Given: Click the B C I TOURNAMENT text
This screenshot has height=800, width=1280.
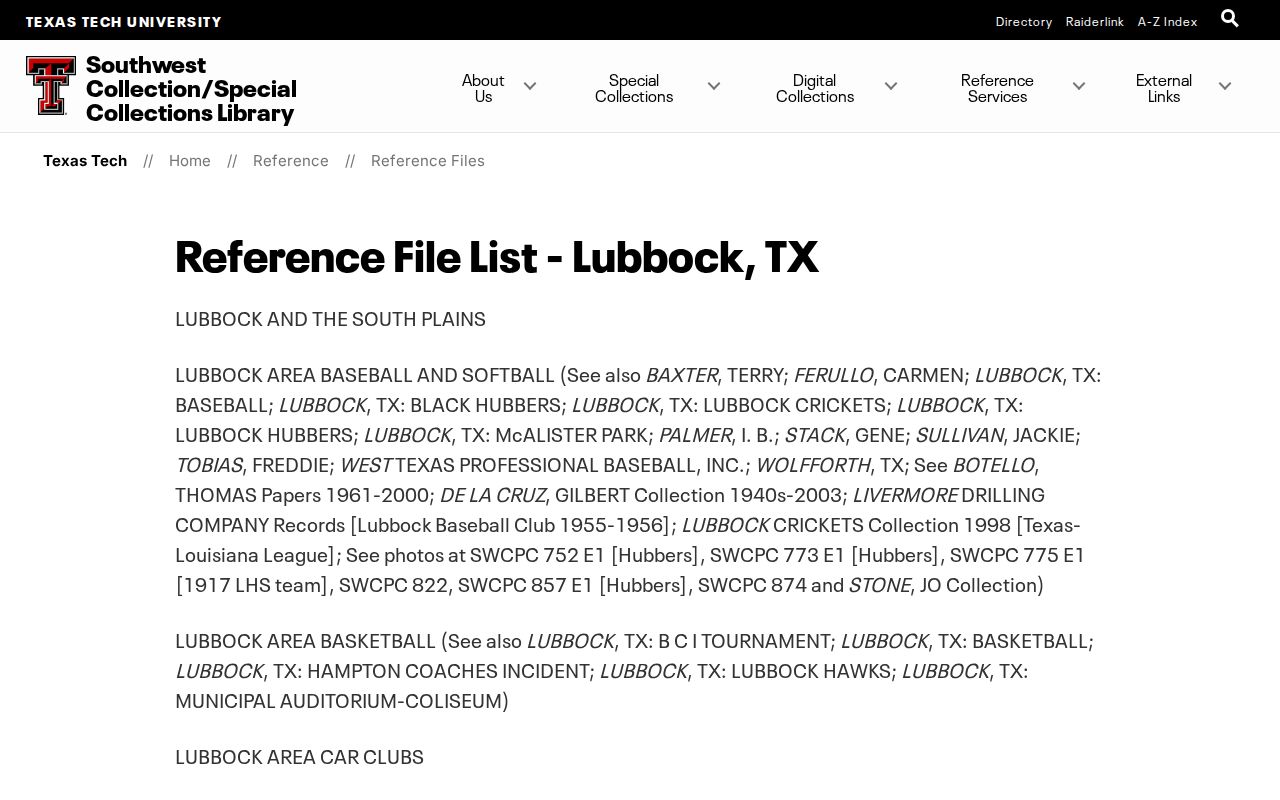Looking at the screenshot, I should [747, 640].
